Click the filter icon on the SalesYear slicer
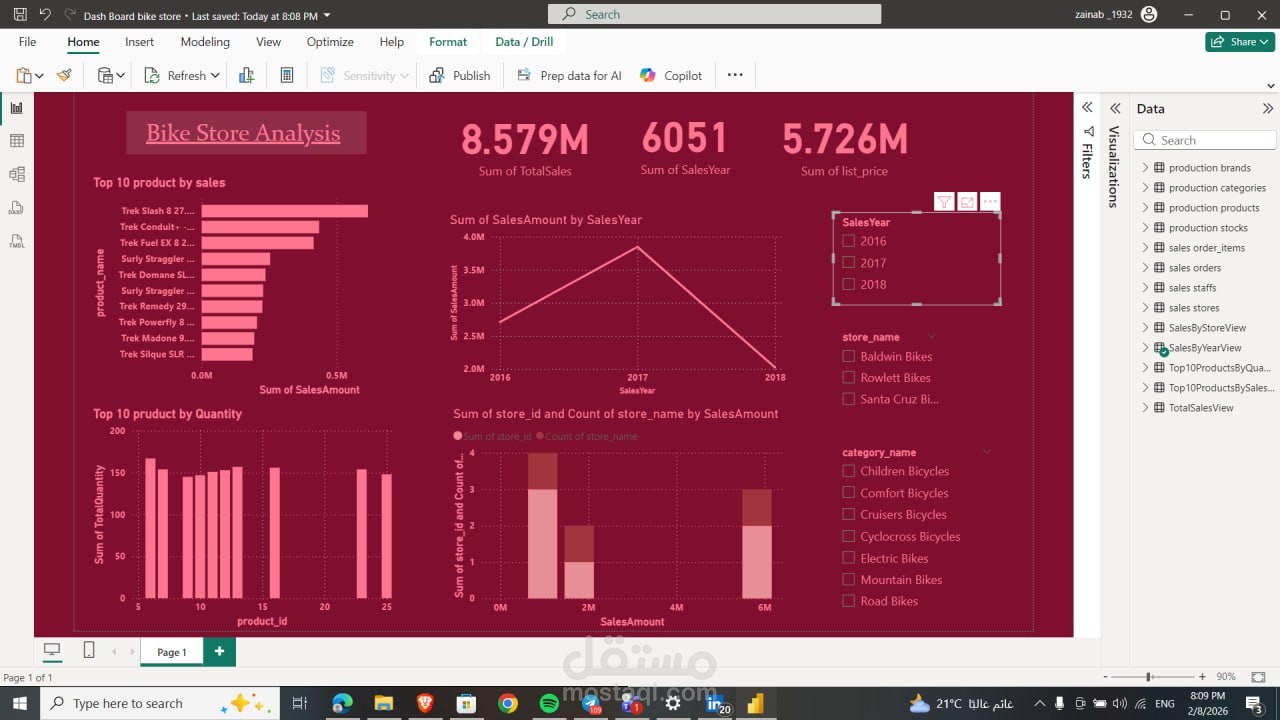The height and width of the screenshot is (720, 1280). click(944, 200)
